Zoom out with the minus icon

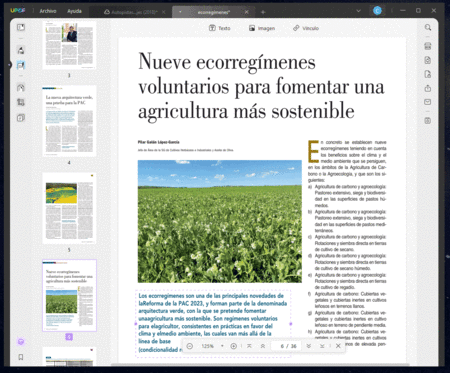click(190, 346)
